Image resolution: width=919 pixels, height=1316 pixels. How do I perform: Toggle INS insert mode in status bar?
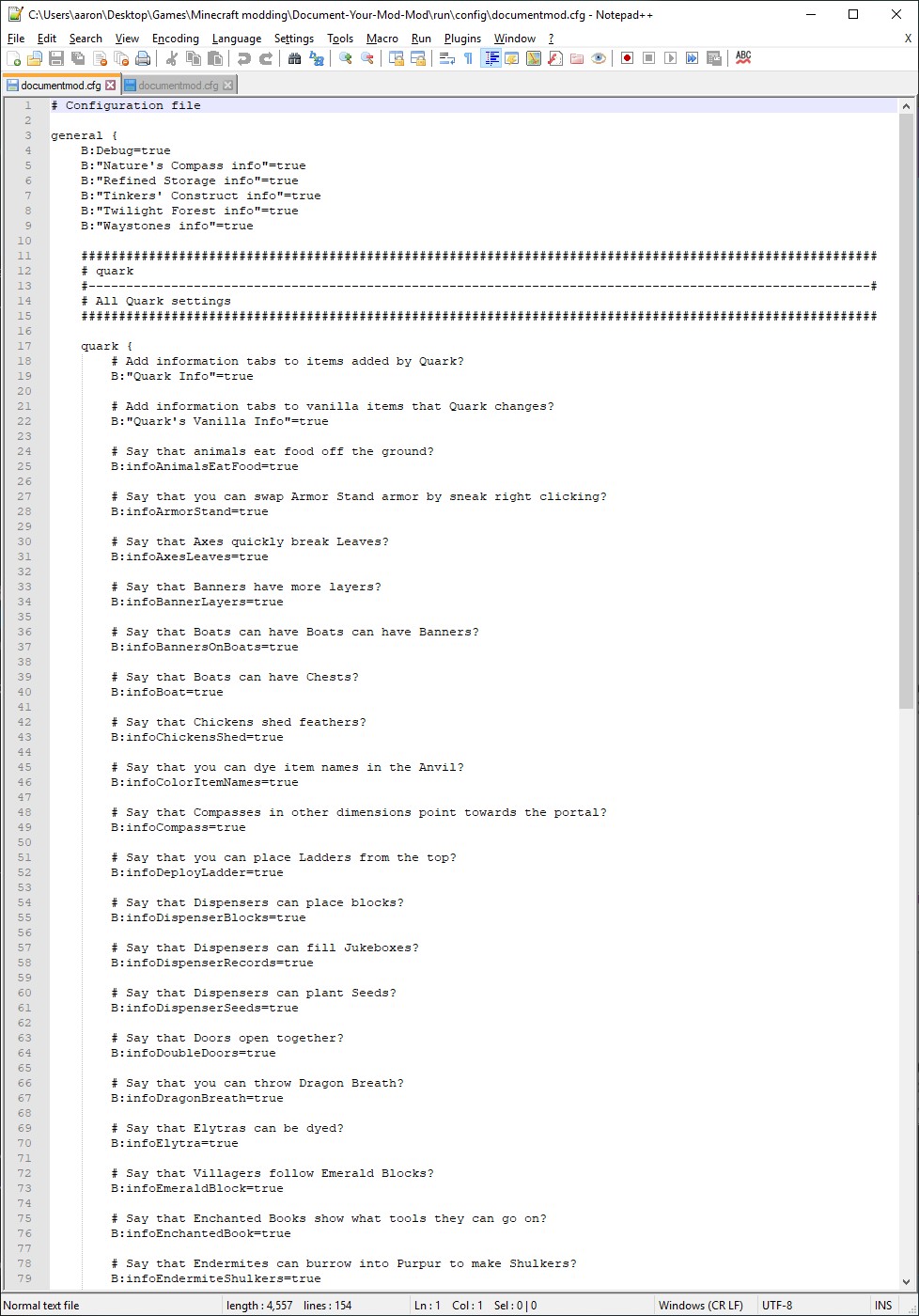pyautogui.click(x=883, y=1305)
